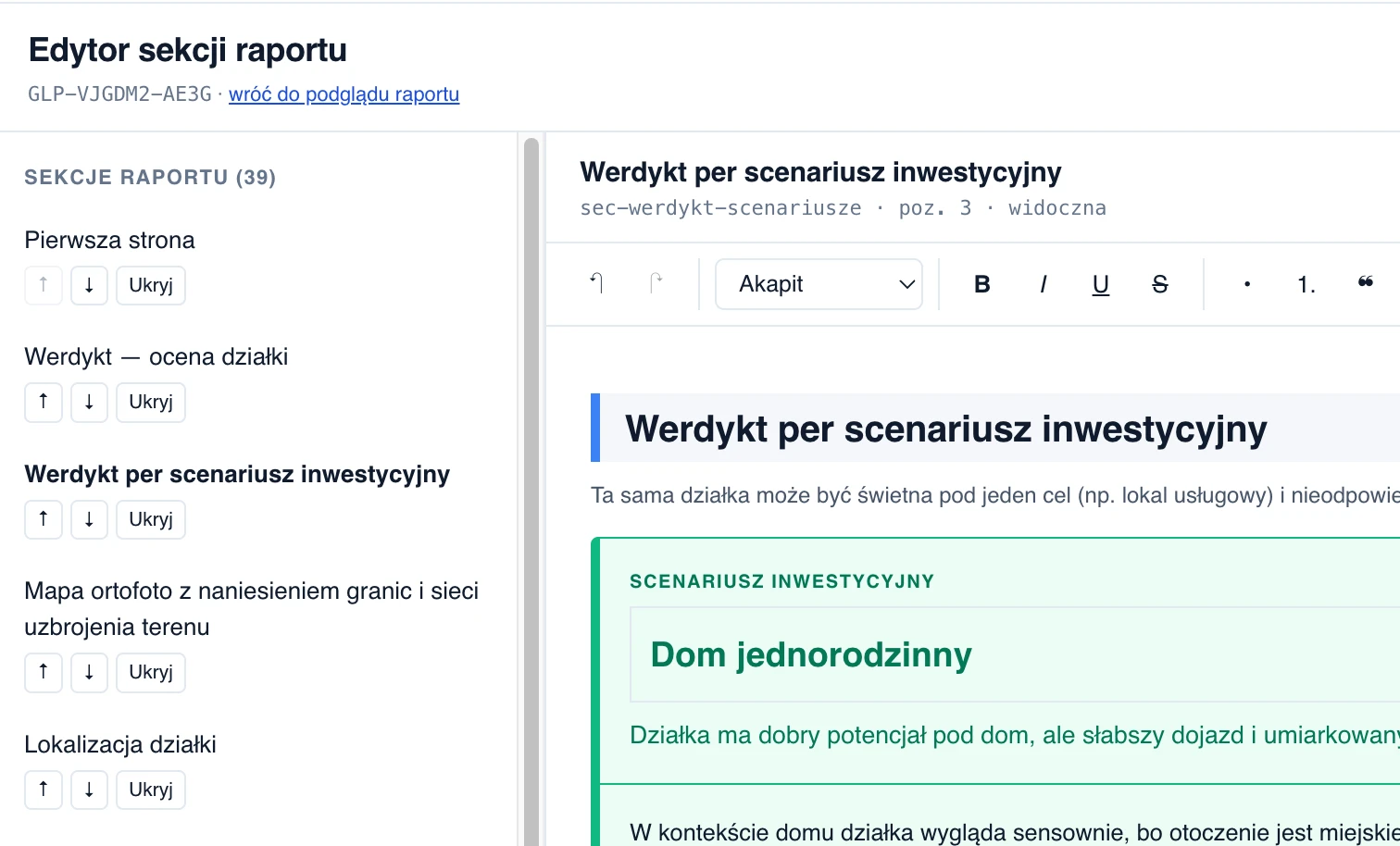The image size is (1400, 846).
Task: Click the paragraph W kontekście domu działka
Action: (1015, 832)
